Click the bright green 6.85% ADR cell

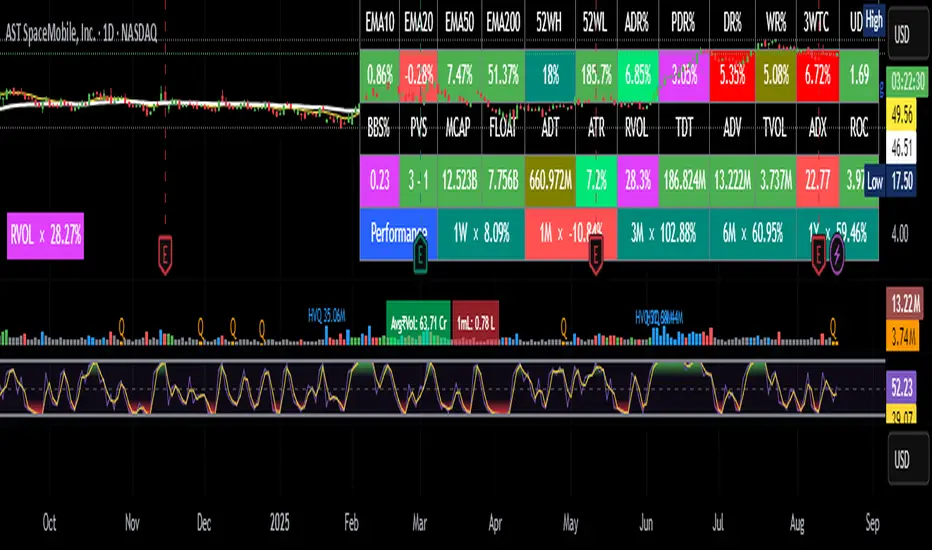tap(638, 76)
